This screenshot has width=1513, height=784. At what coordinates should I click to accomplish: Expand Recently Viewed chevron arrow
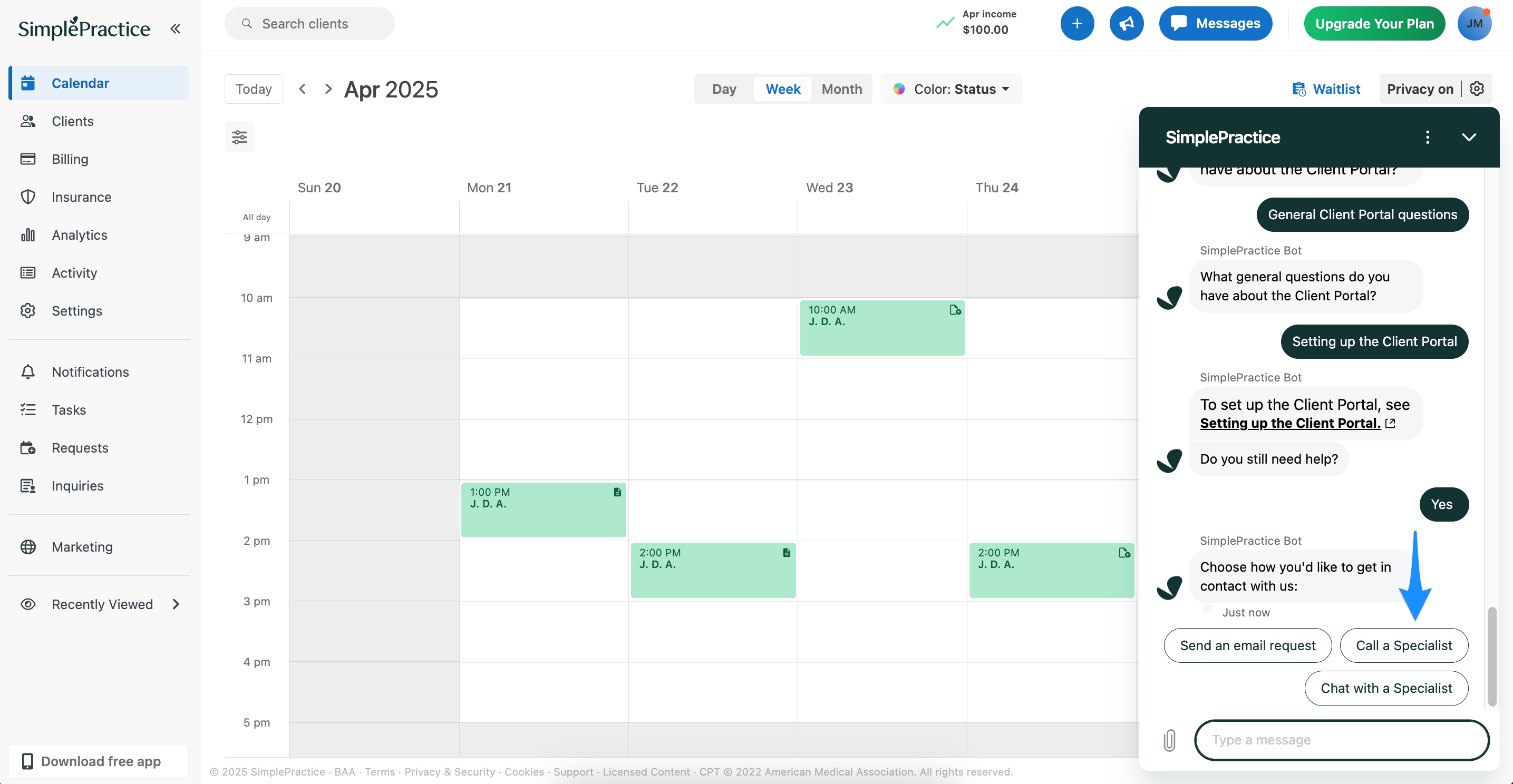(176, 604)
